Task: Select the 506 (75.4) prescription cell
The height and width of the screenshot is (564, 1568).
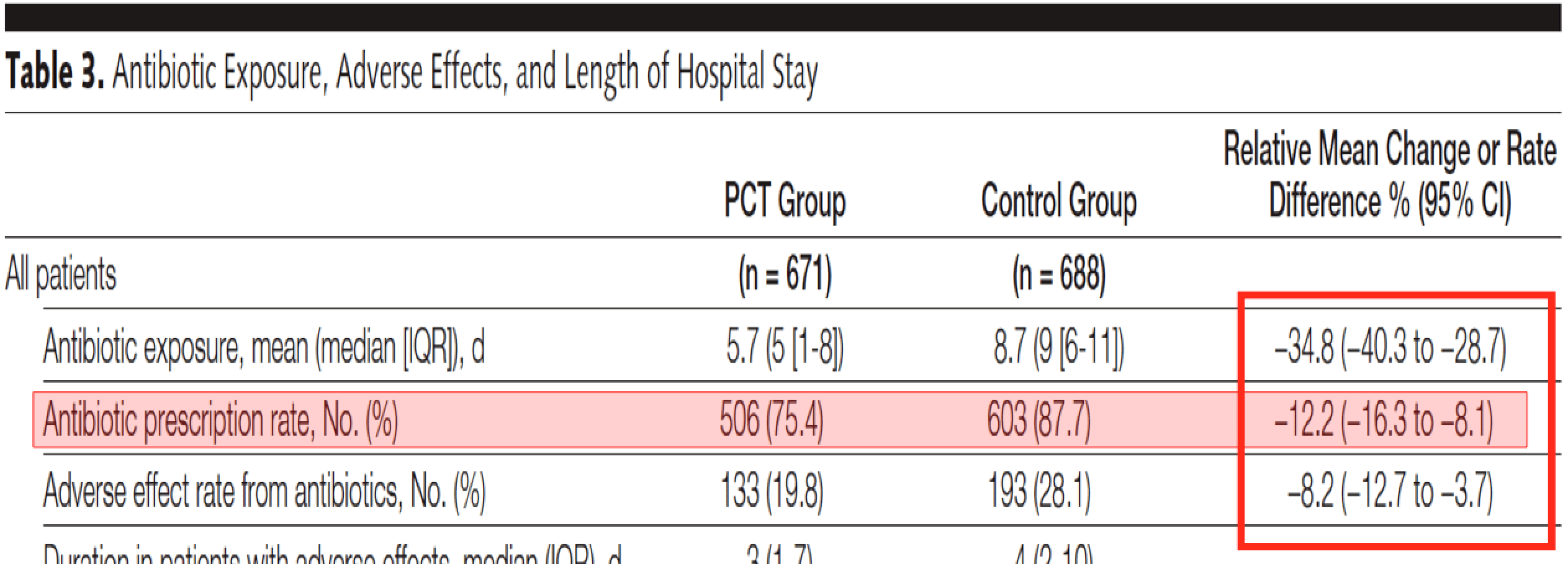Action: pyautogui.click(x=772, y=420)
